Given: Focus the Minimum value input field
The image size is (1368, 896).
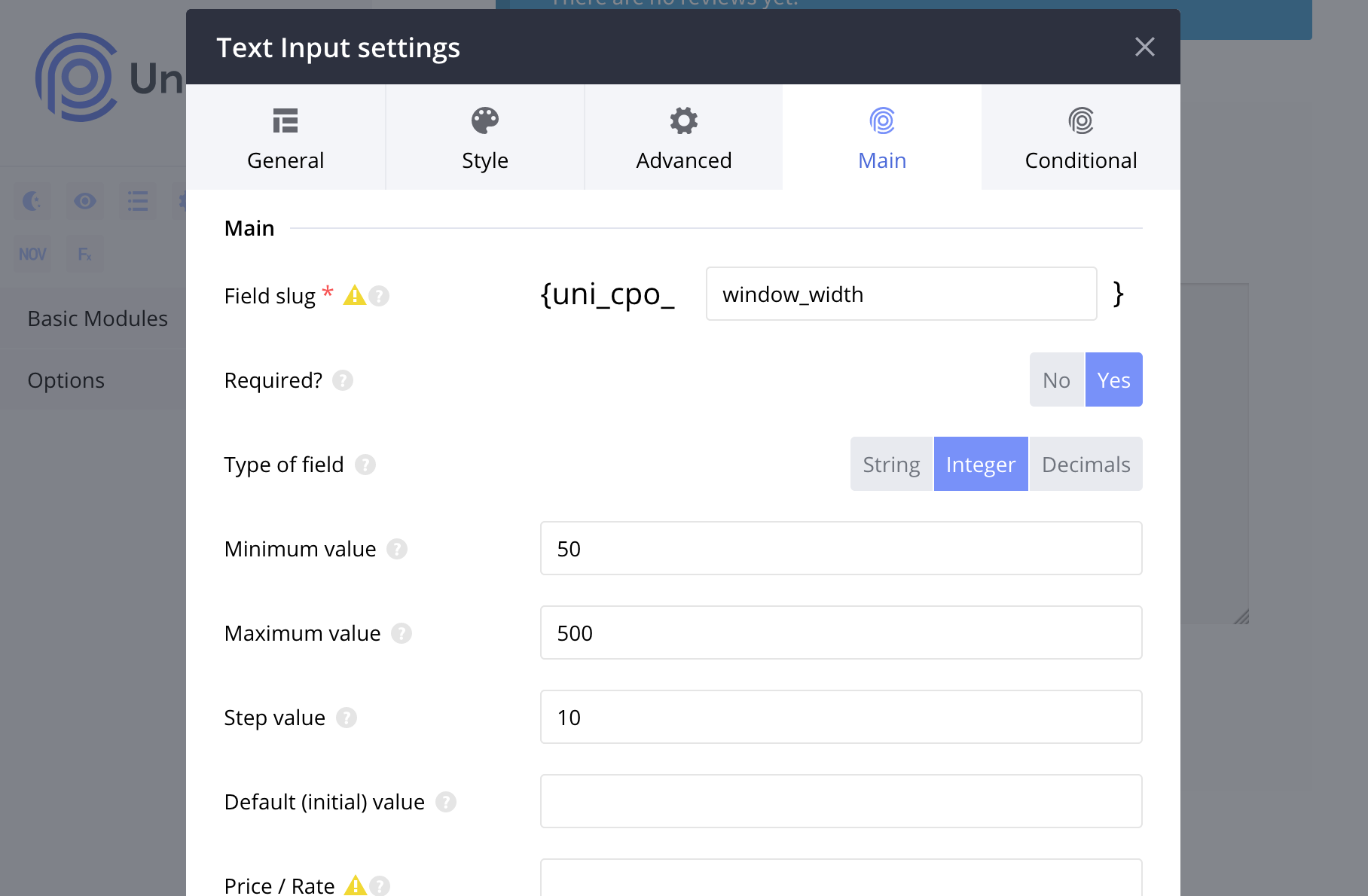Looking at the screenshot, I should [x=841, y=549].
